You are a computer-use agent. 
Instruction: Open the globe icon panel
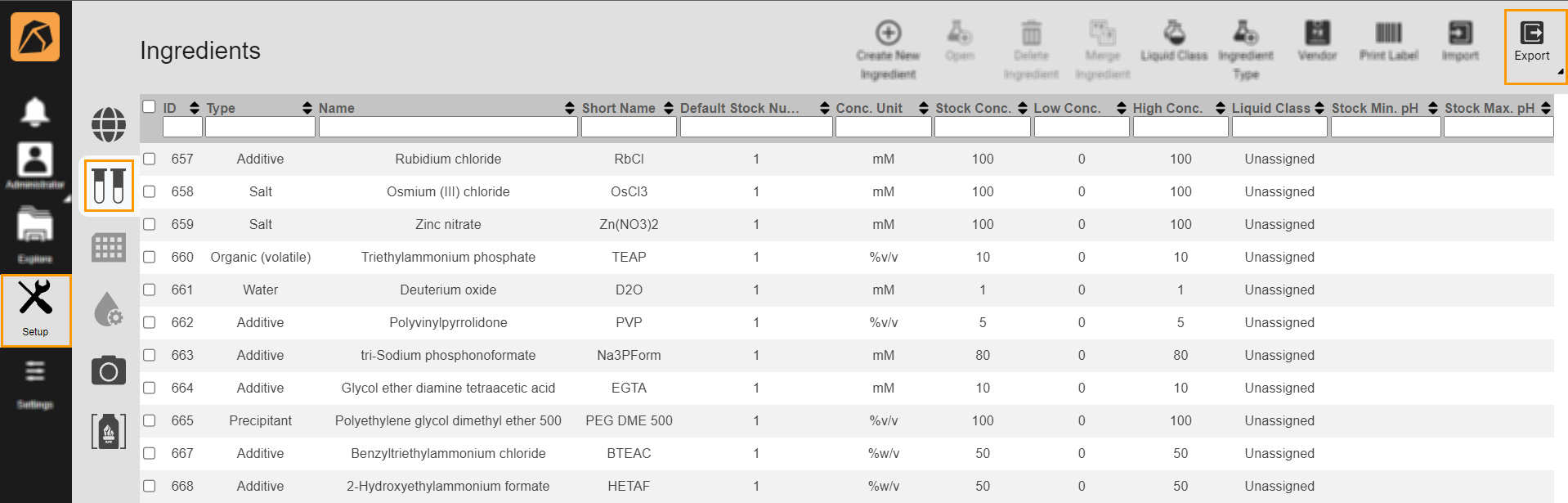tap(109, 124)
